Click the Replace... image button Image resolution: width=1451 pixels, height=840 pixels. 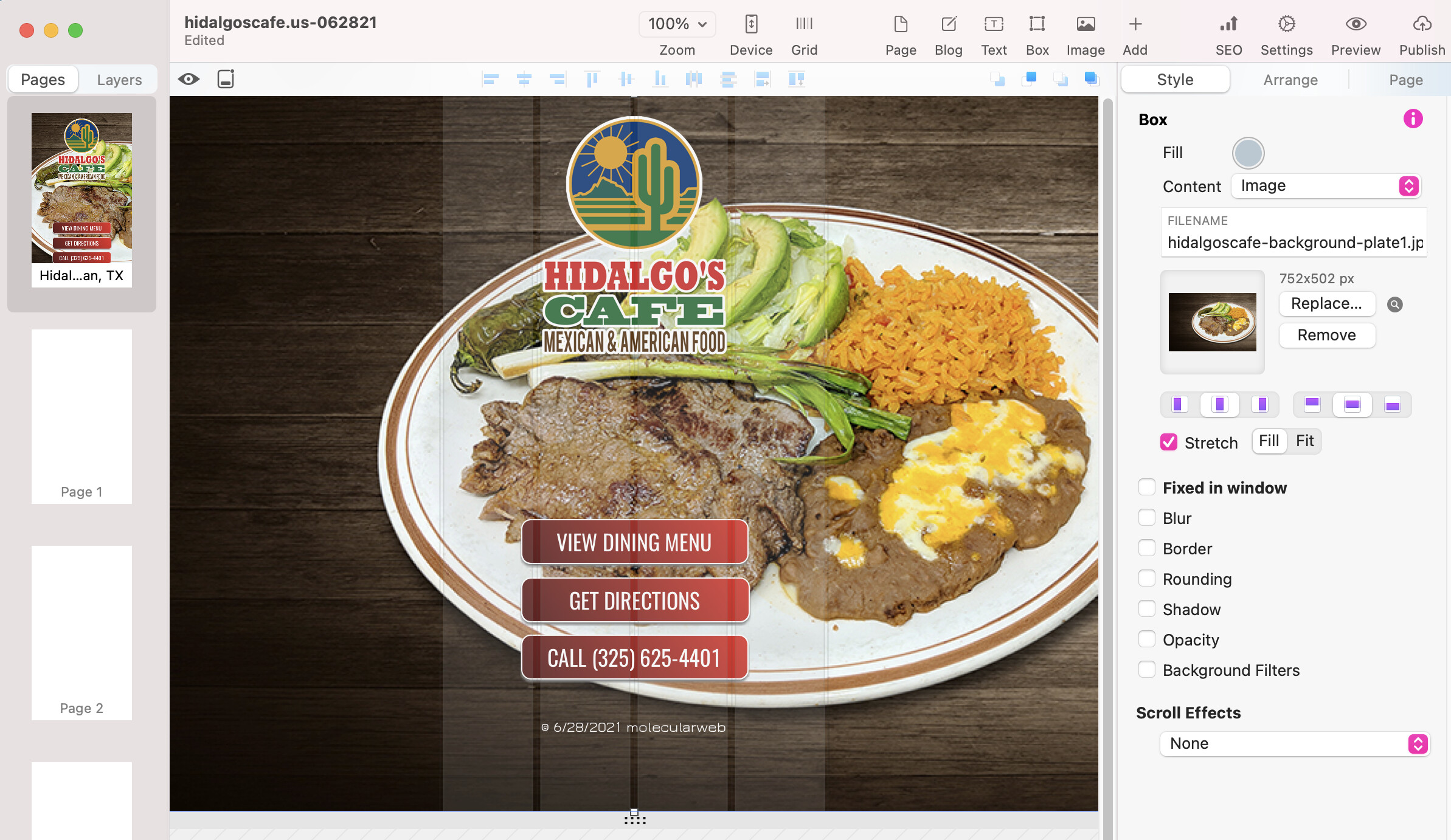point(1327,303)
